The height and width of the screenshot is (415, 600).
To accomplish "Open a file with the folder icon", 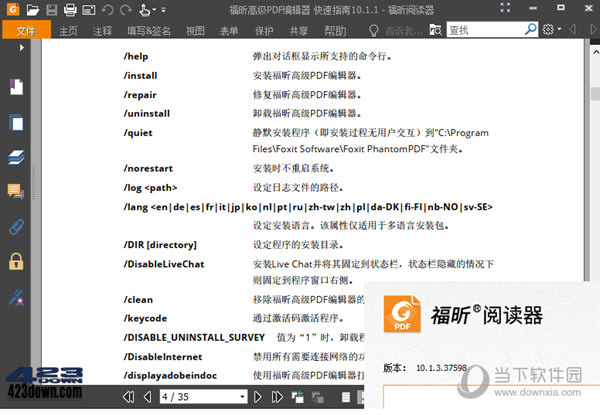I will pyautogui.click(x=33, y=10).
